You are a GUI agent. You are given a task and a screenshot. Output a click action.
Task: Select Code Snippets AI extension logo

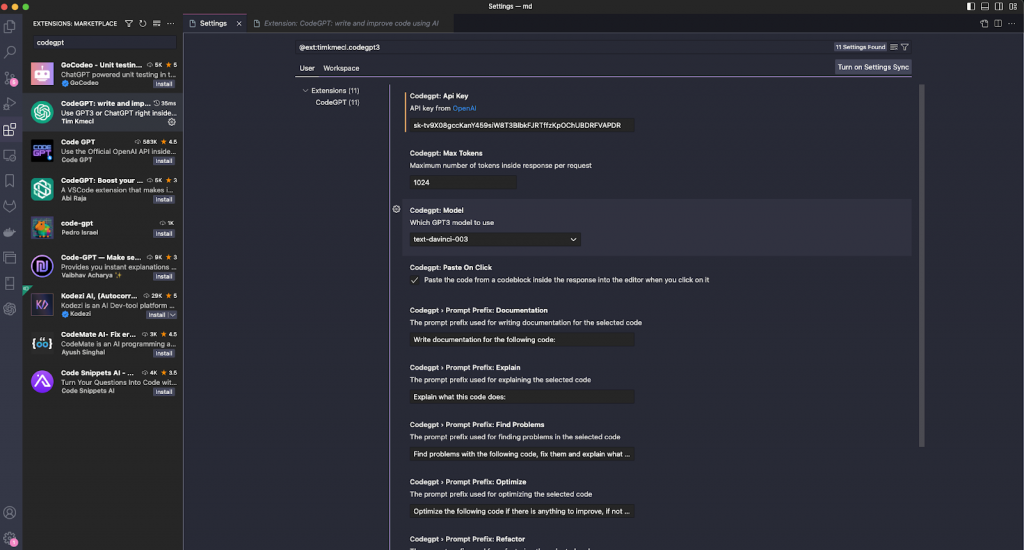click(x=42, y=381)
